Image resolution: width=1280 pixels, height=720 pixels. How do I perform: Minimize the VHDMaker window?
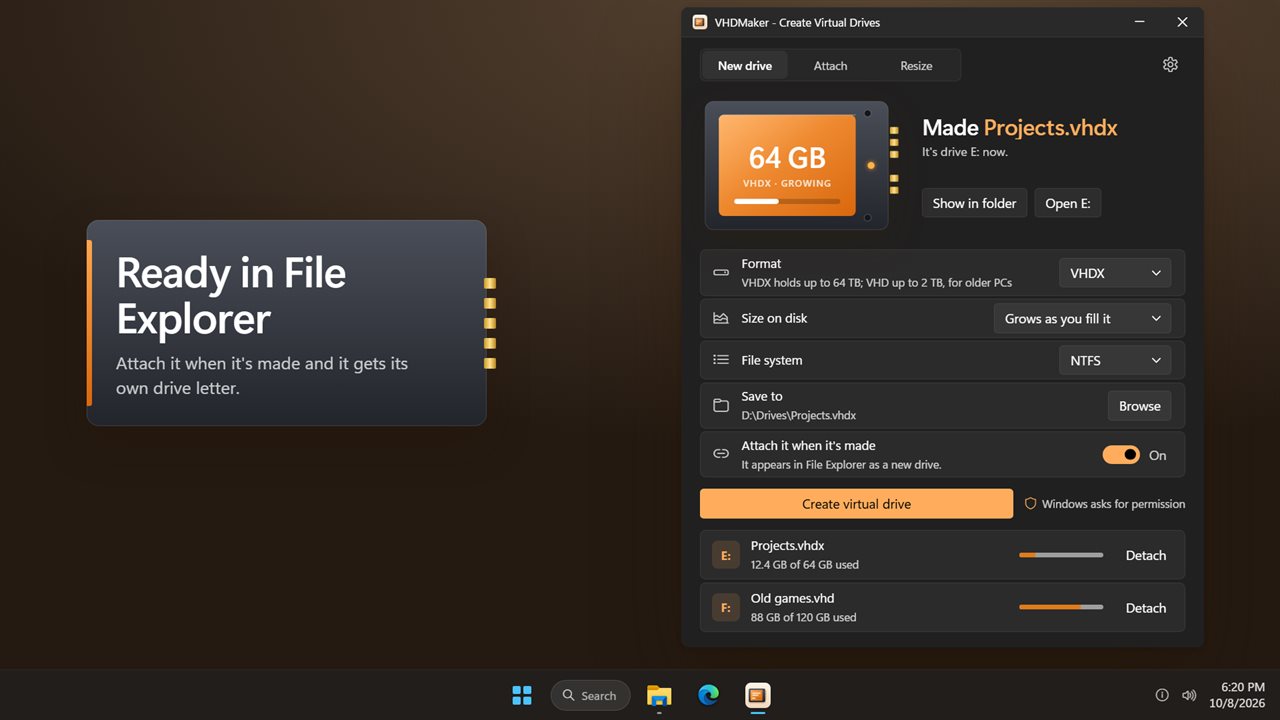1139,22
